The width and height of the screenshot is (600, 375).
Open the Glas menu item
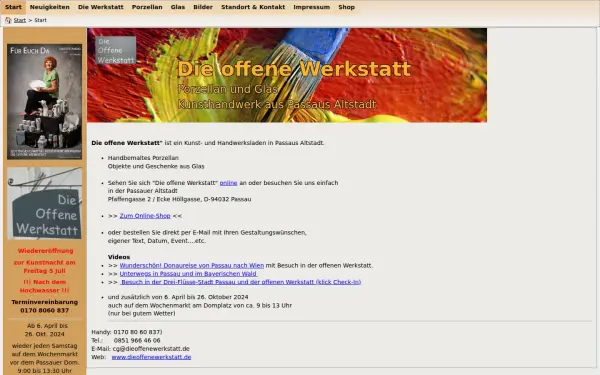(x=178, y=7)
